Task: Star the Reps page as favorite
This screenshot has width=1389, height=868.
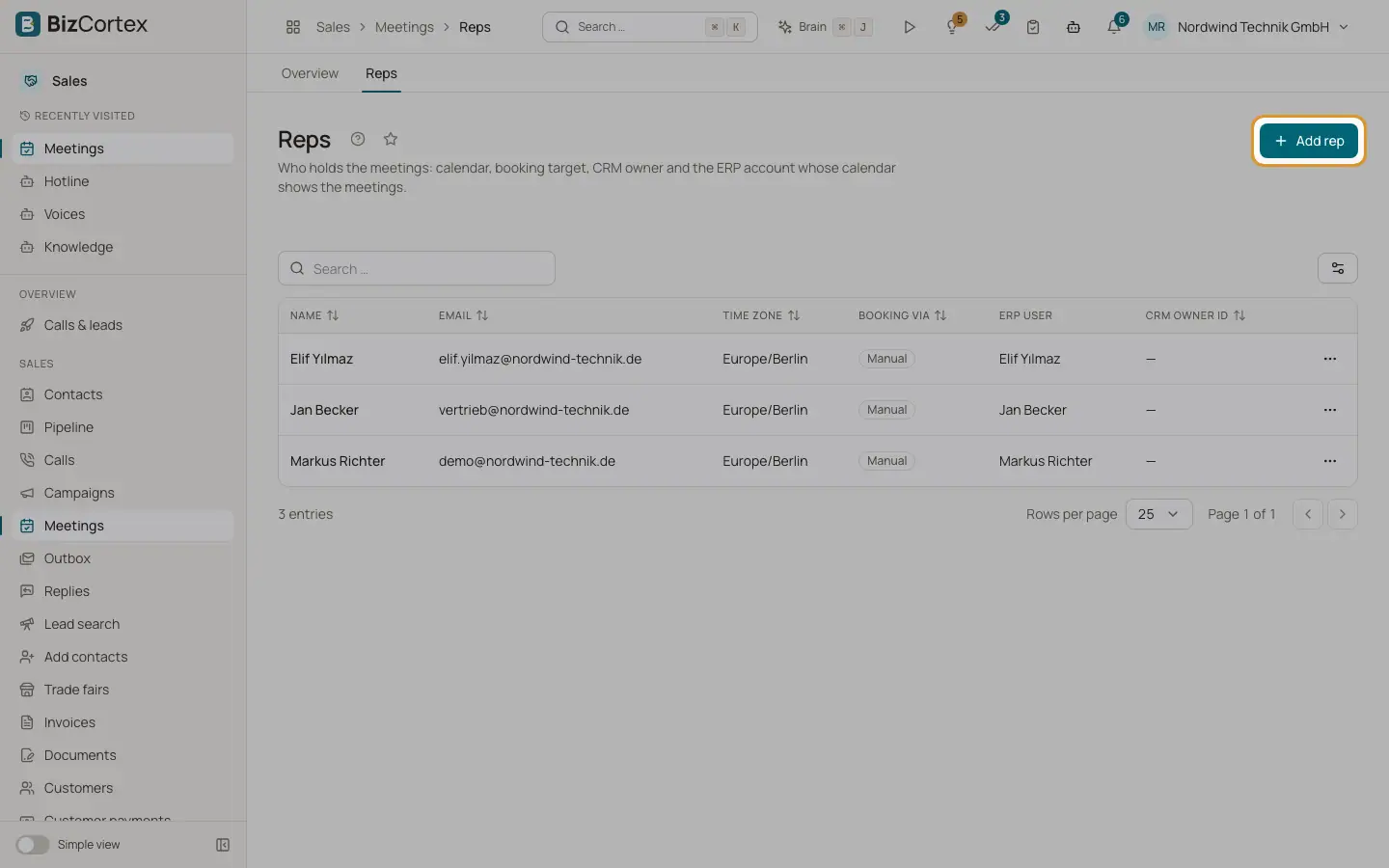Action: click(x=391, y=139)
